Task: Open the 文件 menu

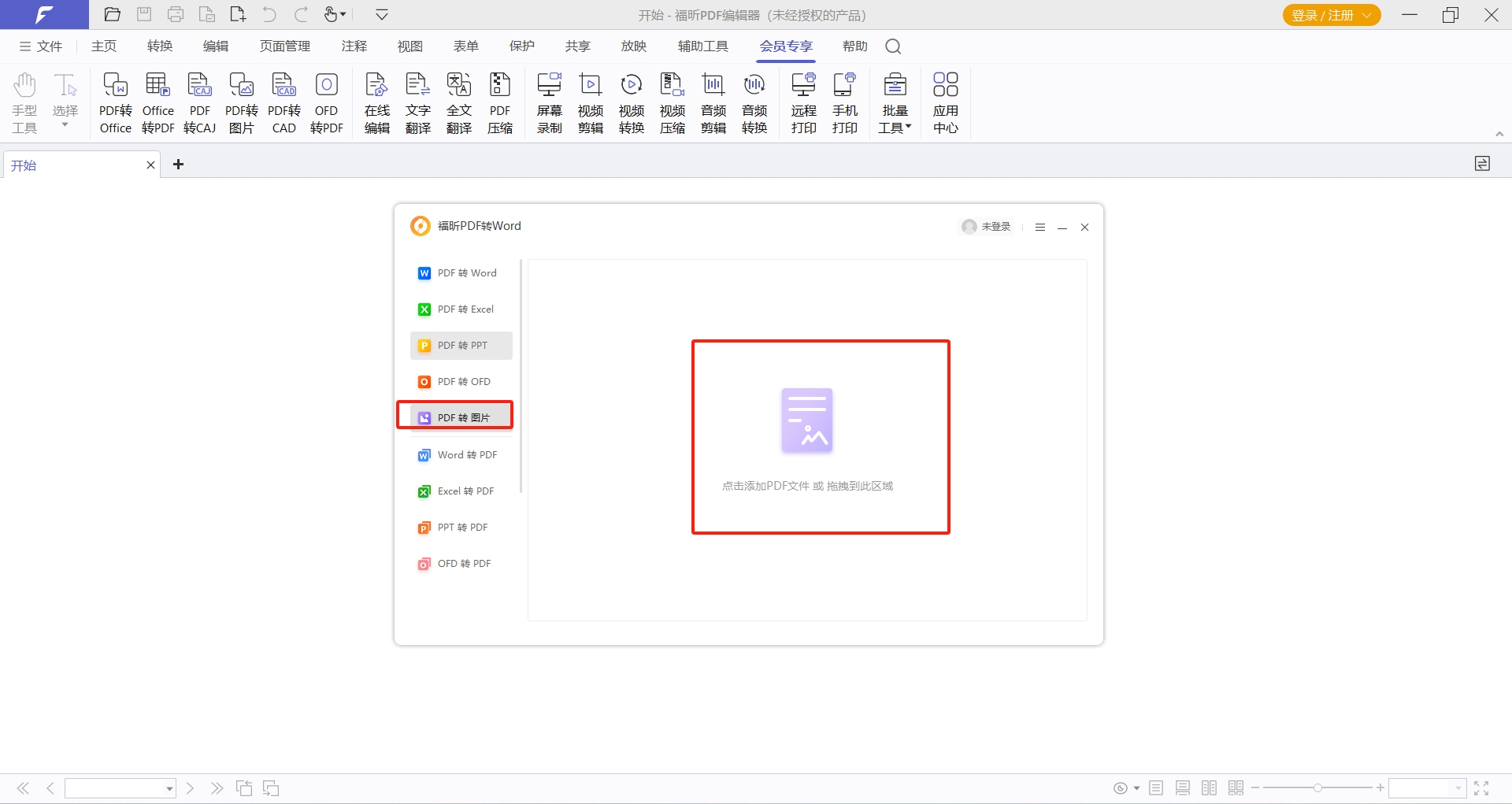Action: pyautogui.click(x=41, y=46)
